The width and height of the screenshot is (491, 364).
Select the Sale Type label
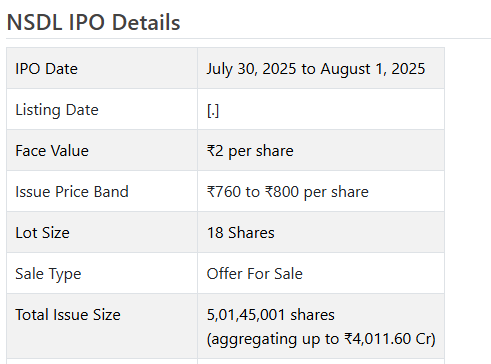coord(48,274)
